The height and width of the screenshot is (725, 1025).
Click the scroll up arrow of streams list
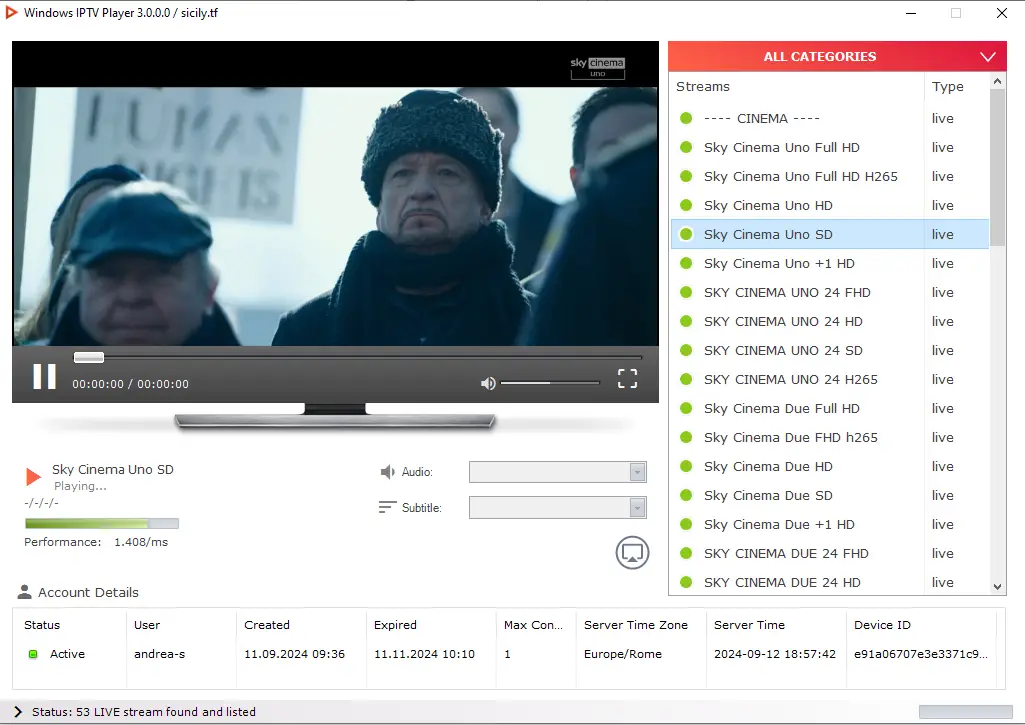[x=997, y=81]
